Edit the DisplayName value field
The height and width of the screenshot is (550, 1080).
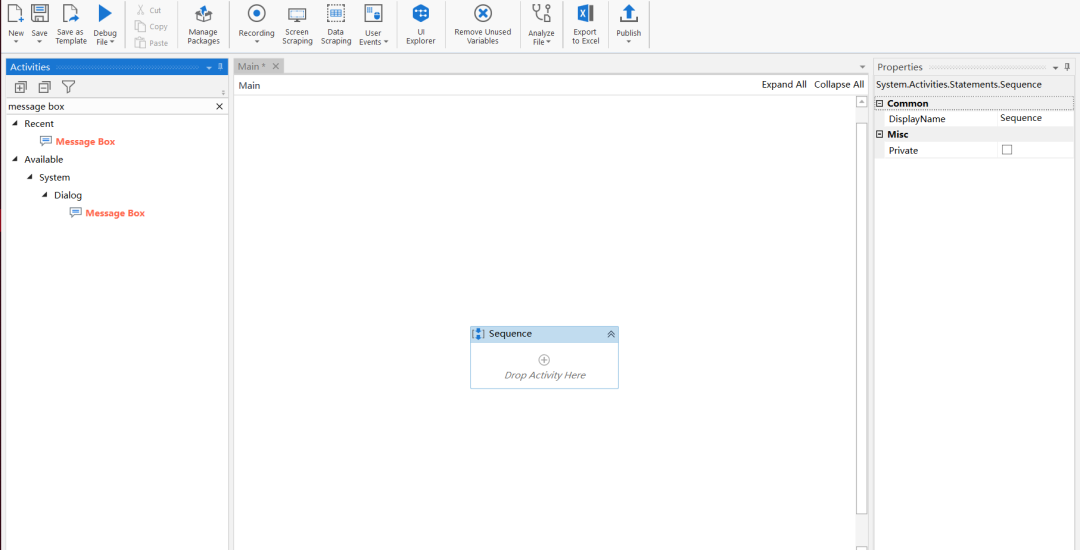pos(1035,118)
